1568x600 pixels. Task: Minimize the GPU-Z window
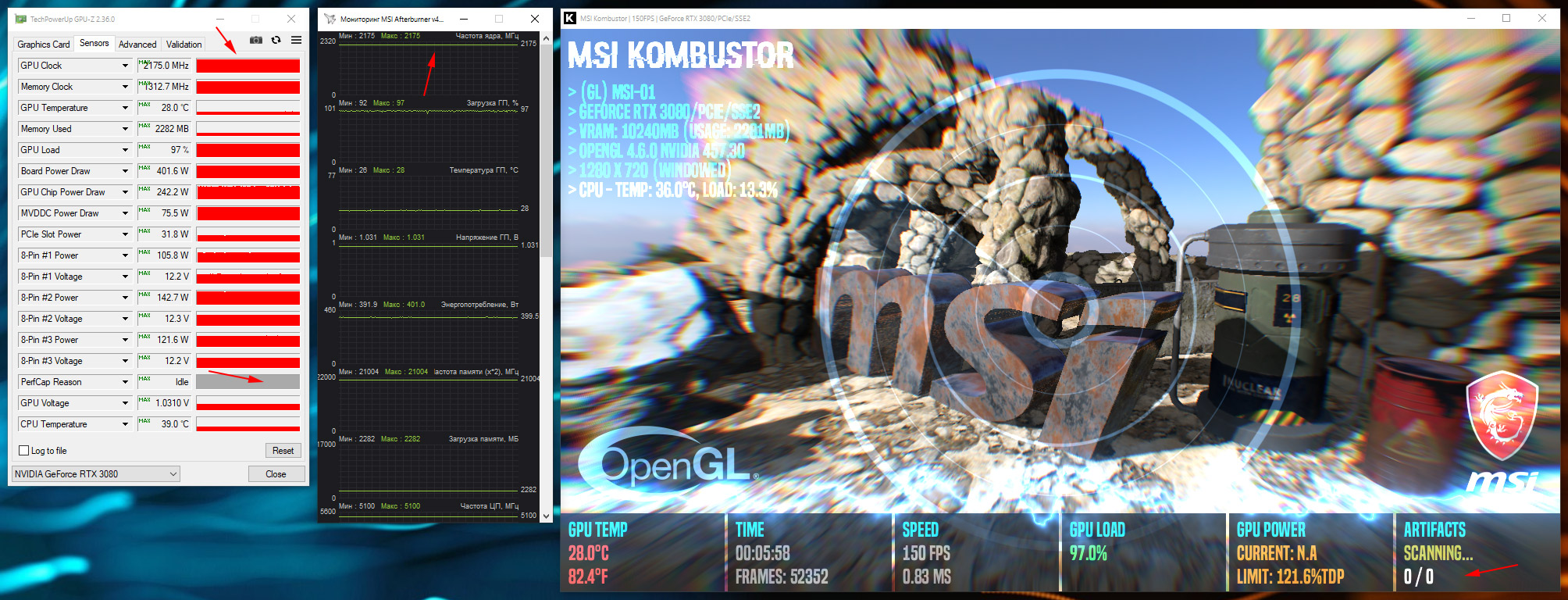click(220, 19)
